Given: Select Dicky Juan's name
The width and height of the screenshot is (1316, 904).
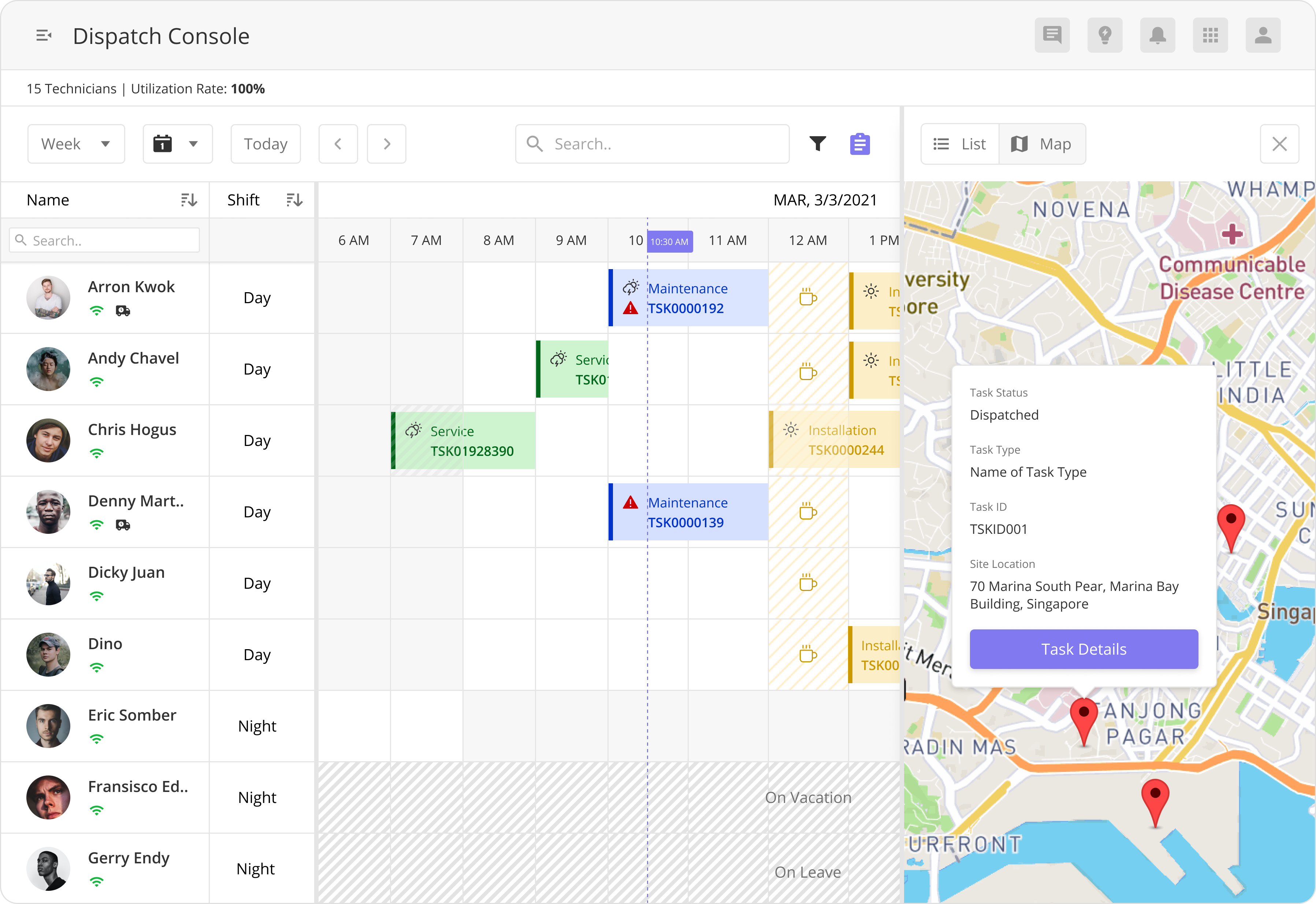Looking at the screenshot, I should click(126, 572).
